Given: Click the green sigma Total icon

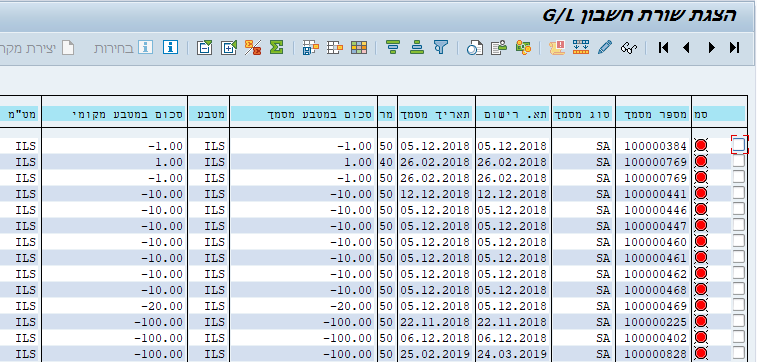Looking at the screenshot, I should coord(276,47).
